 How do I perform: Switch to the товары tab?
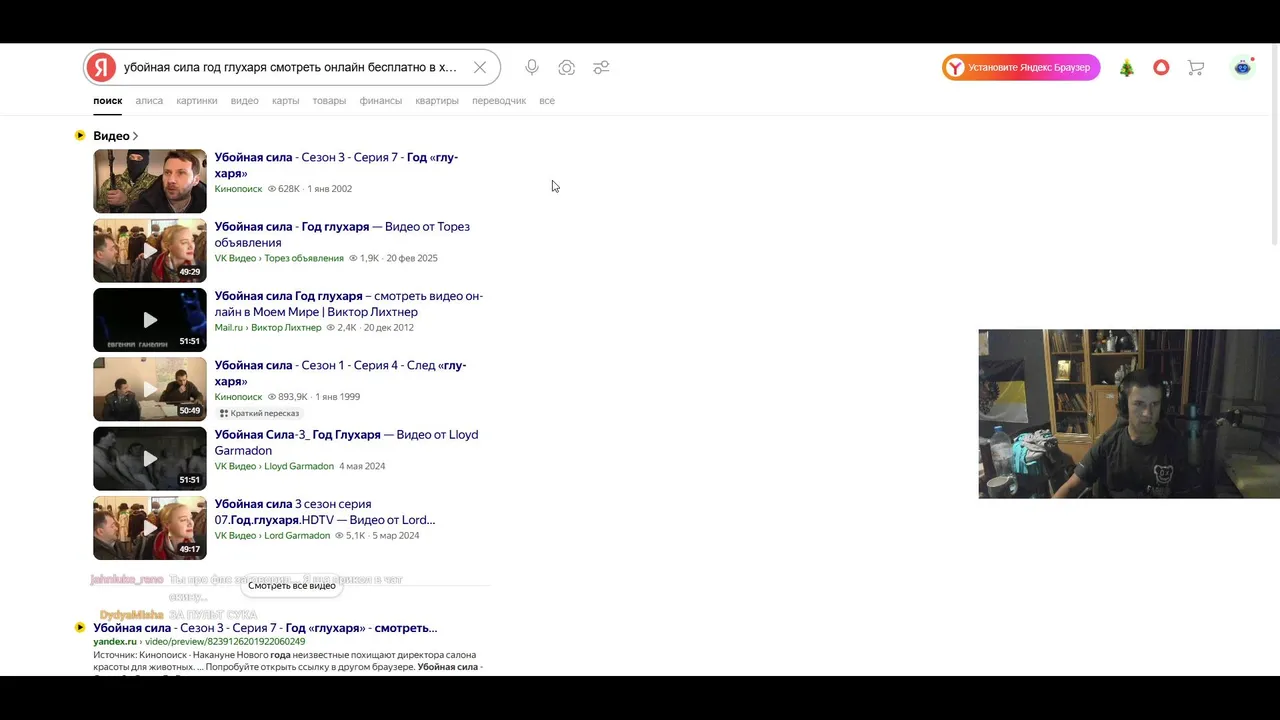pos(329,101)
